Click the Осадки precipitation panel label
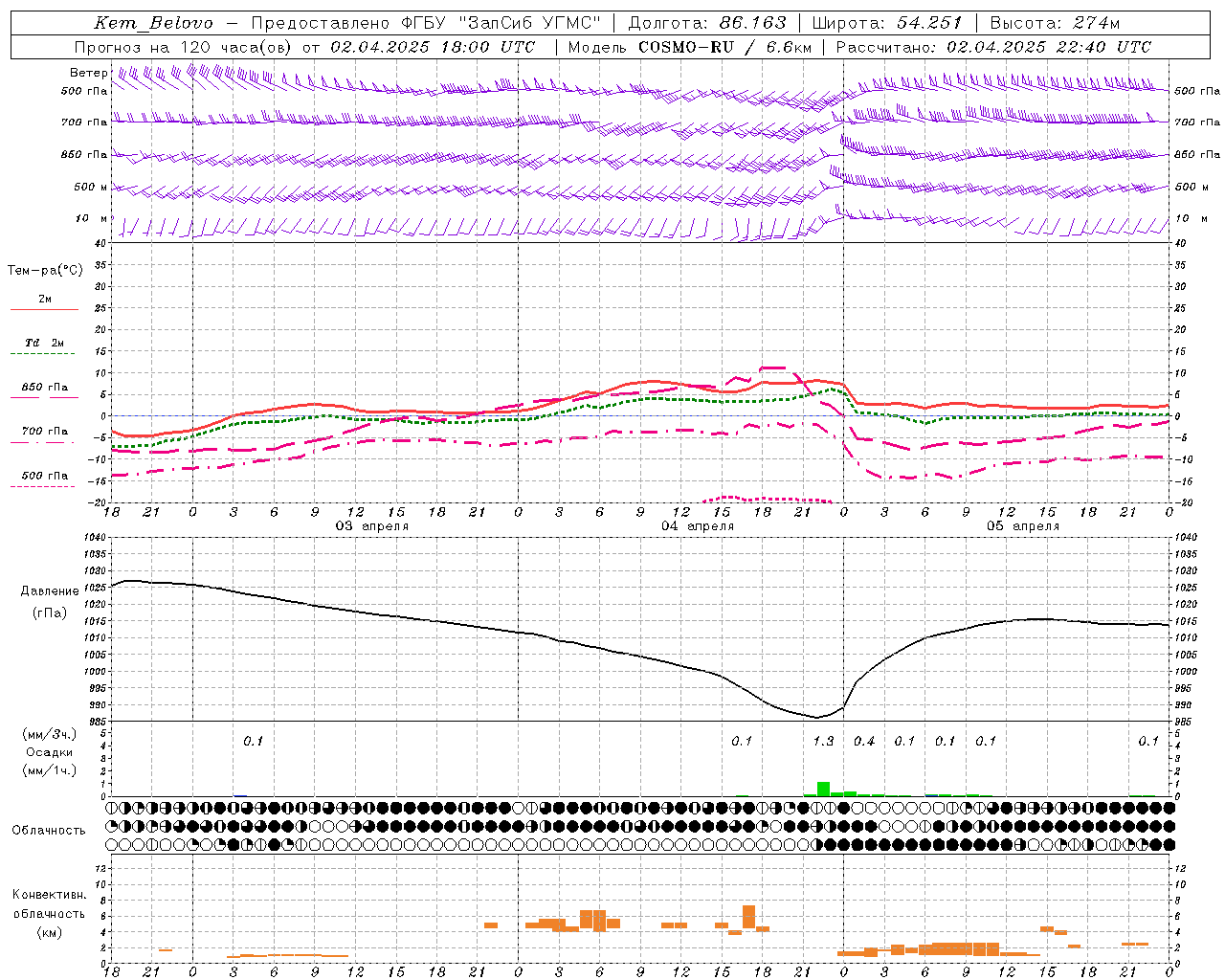Image resolution: width=1225 pixels, height=980 pixels. pyautogui.click(x=50, y=752)
